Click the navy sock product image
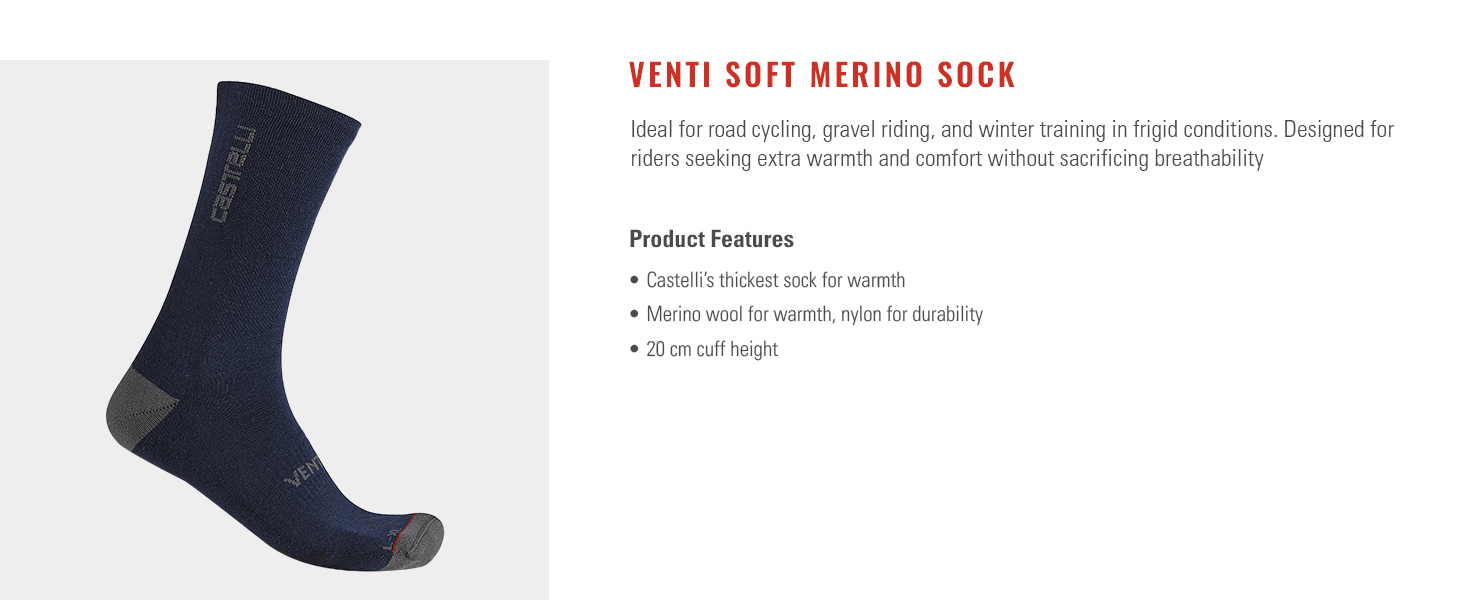Screen dimensions: 1464x600 pyautogui.click(x=275, y=326)
